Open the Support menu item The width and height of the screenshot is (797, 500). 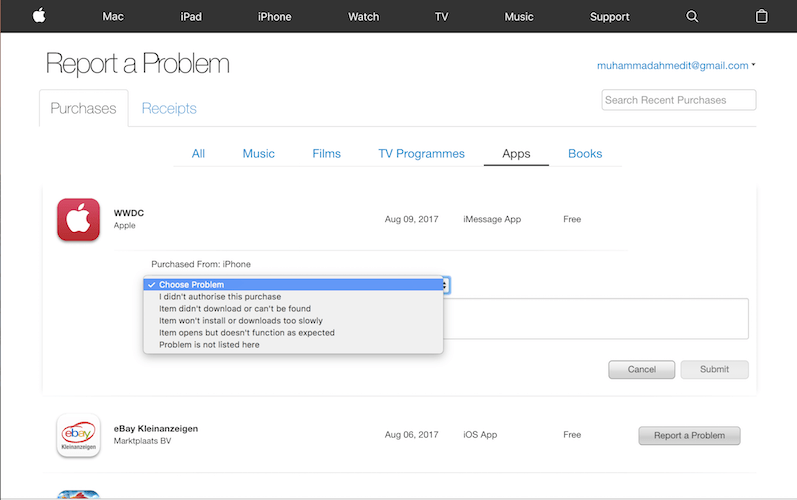[609, 17]
